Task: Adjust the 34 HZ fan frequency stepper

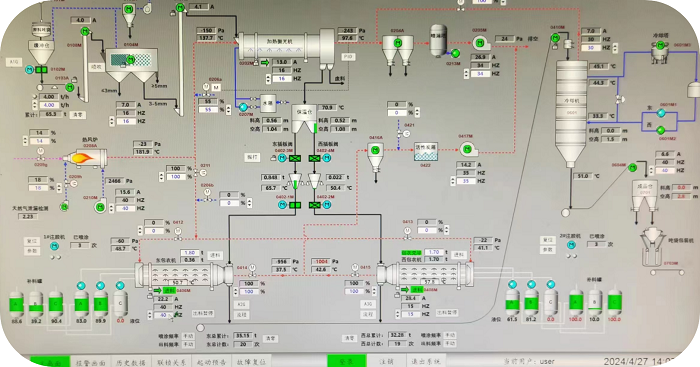Action: coord(467,74)
